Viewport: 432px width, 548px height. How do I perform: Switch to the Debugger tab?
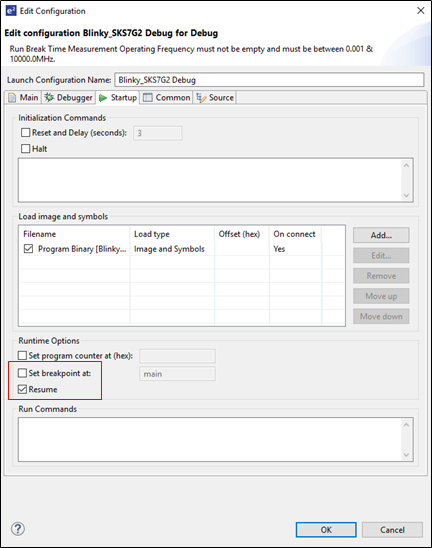[69, 98]
